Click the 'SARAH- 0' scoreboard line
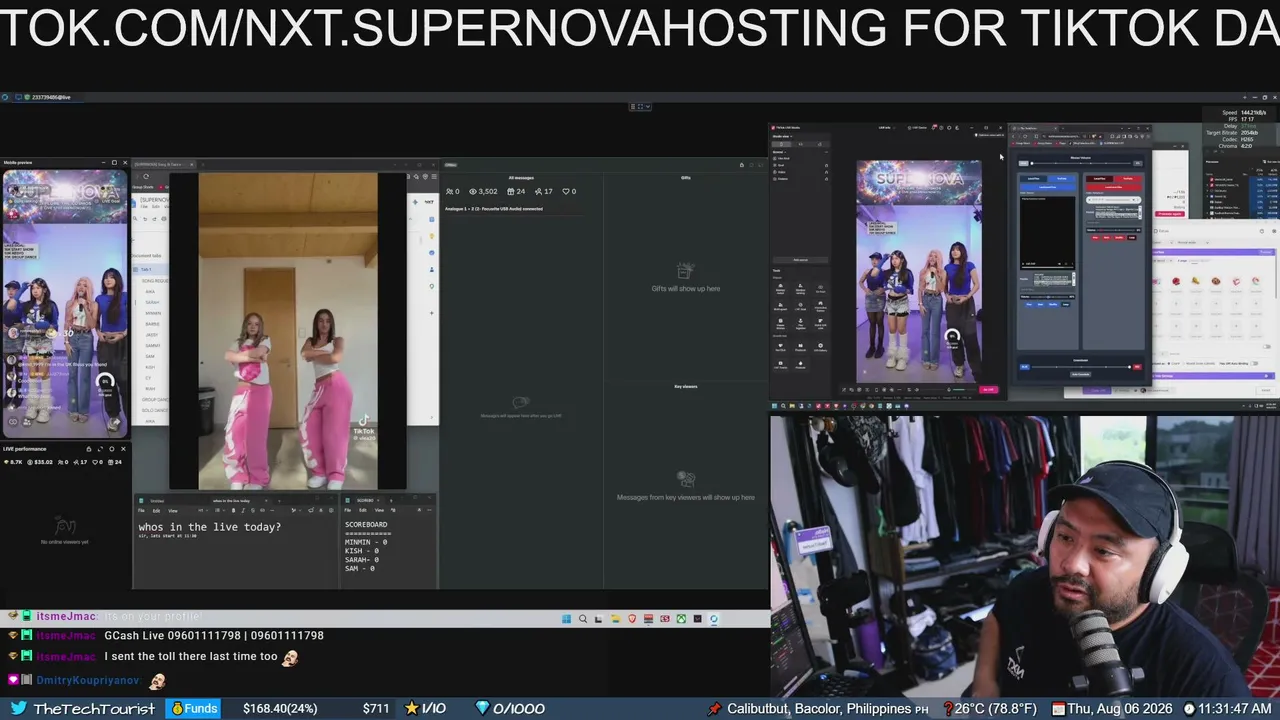This screenshot has height=720, width=1280. (x=362, y=560)
